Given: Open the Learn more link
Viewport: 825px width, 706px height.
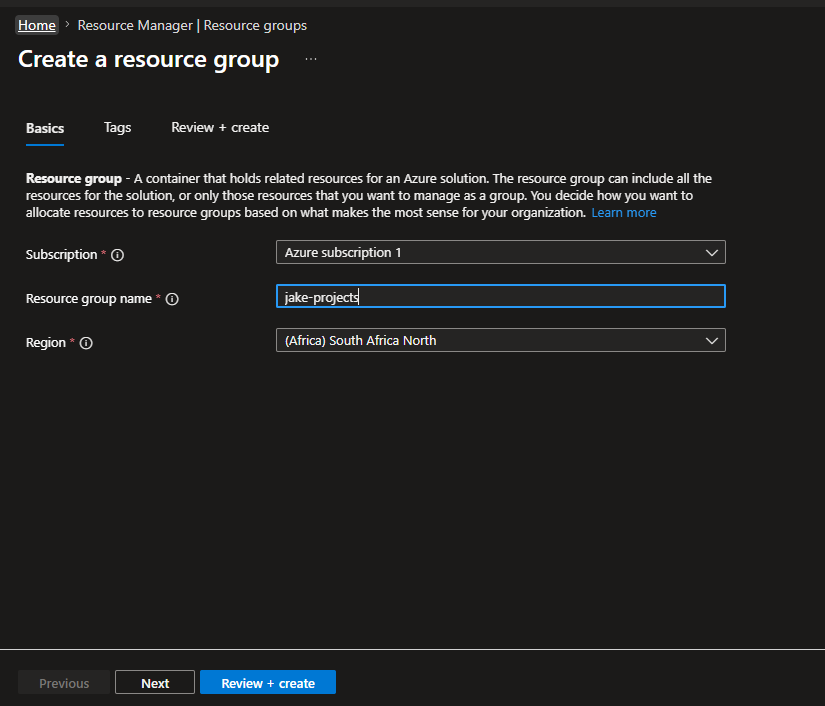Looking at the screenshot, I should pos(623,213).
